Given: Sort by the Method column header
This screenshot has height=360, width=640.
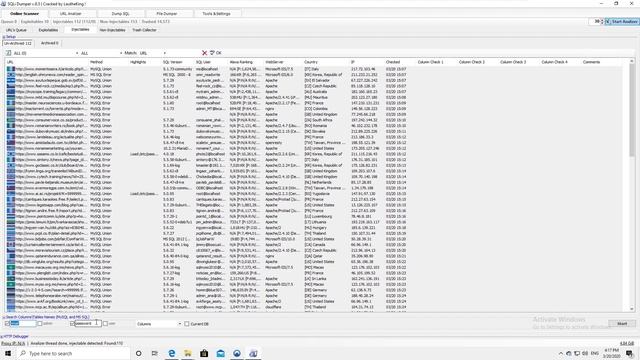Looking at the screenshot, I should pos(97,62).
